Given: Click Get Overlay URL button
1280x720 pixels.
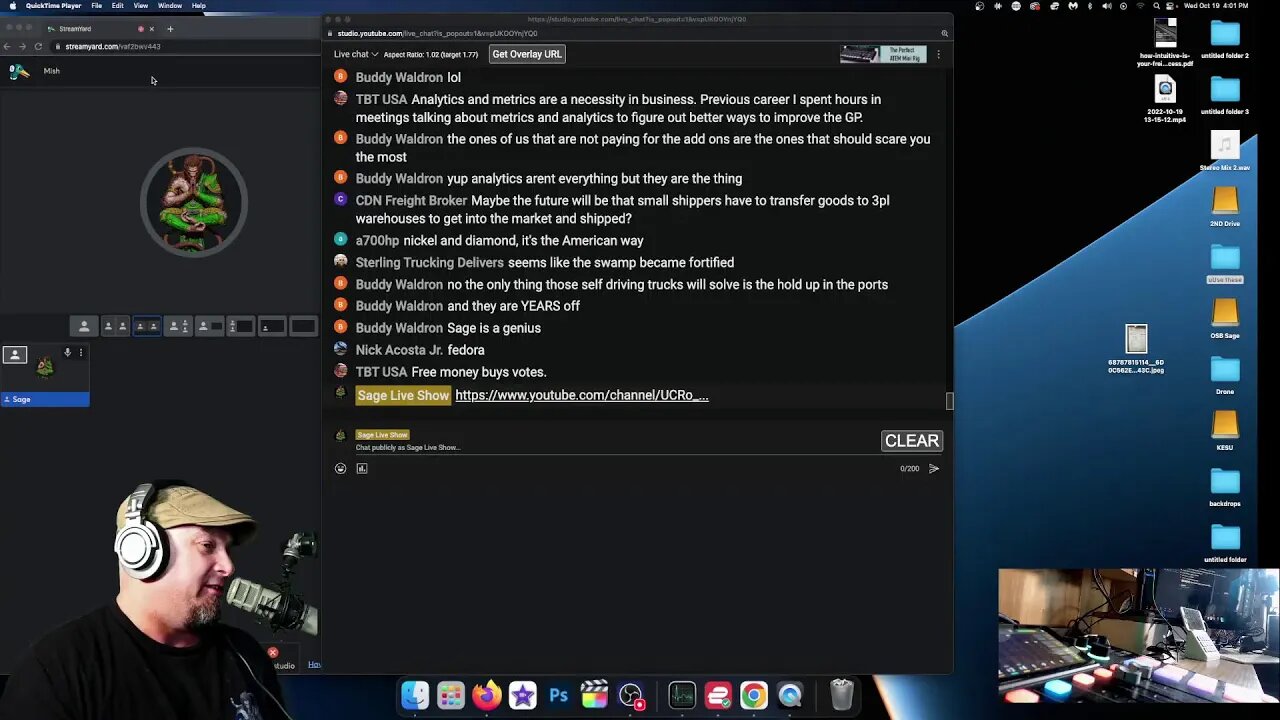Looking at the screenshot, I should pyautogui.click(x=527, y=54).
